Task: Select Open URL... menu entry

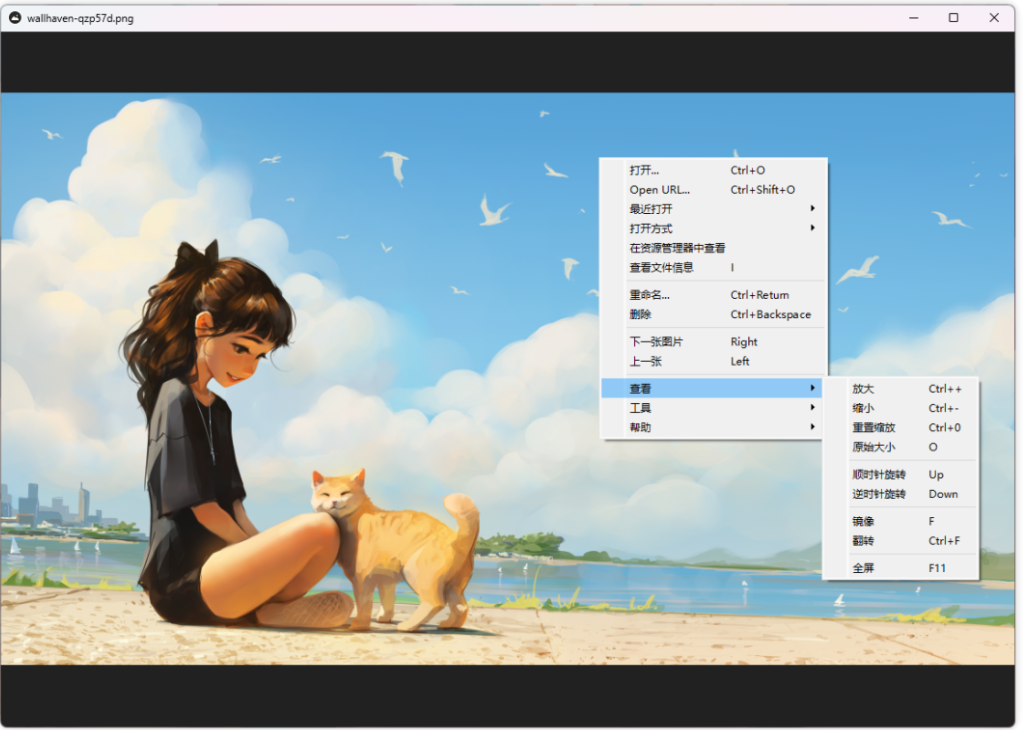Action: [713, 190]
